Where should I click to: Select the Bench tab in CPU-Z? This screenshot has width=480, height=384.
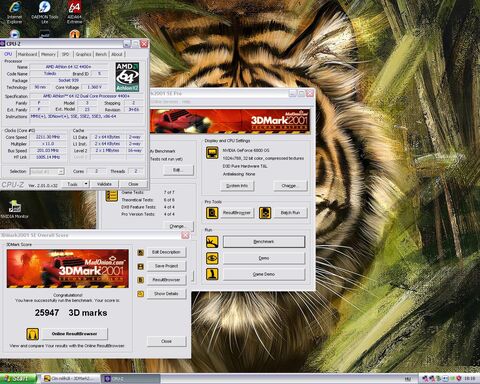(101, 54)
